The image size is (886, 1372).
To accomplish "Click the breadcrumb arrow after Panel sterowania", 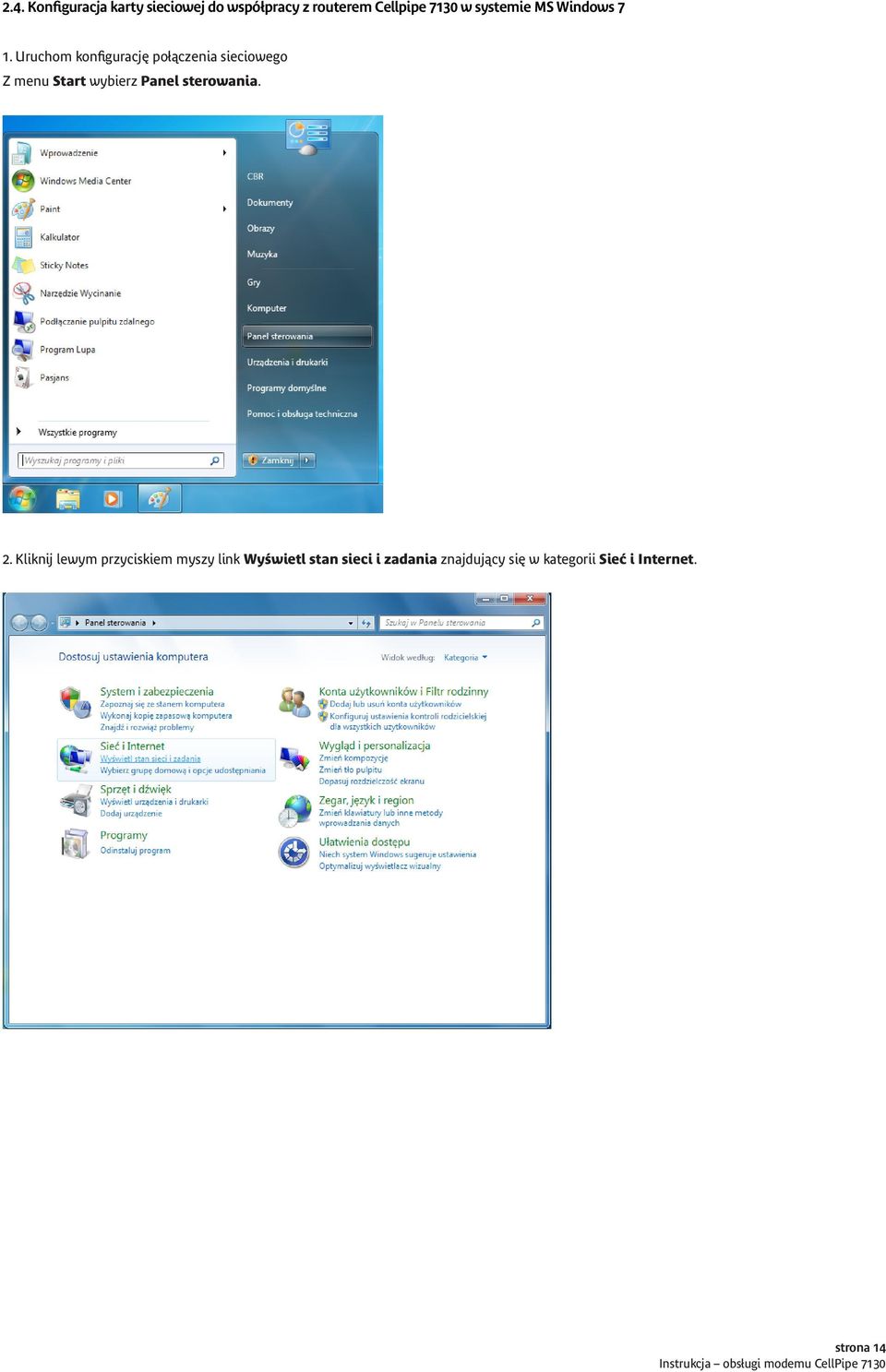I will click(x=154, y=623).
